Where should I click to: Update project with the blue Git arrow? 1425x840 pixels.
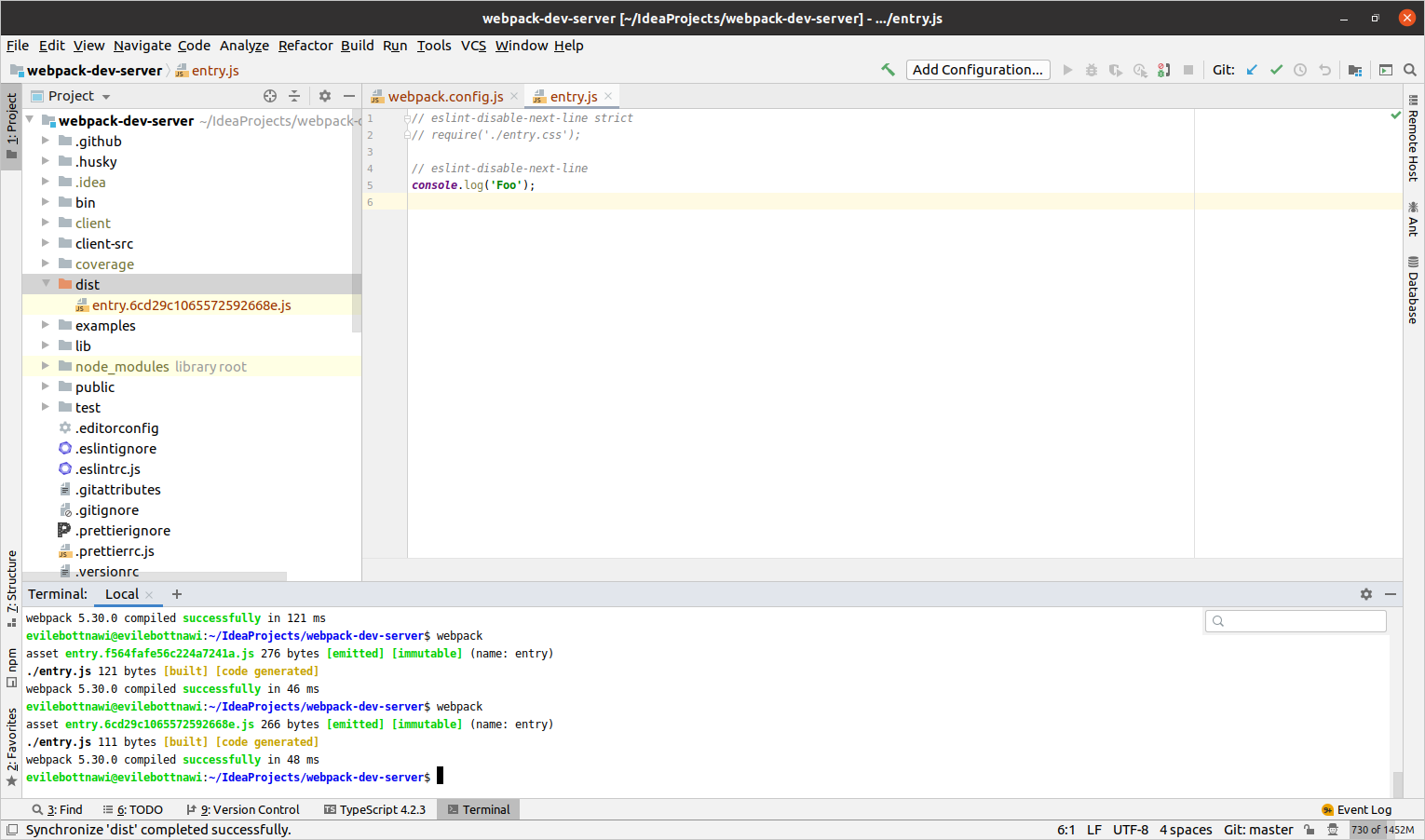(1251, 69)
